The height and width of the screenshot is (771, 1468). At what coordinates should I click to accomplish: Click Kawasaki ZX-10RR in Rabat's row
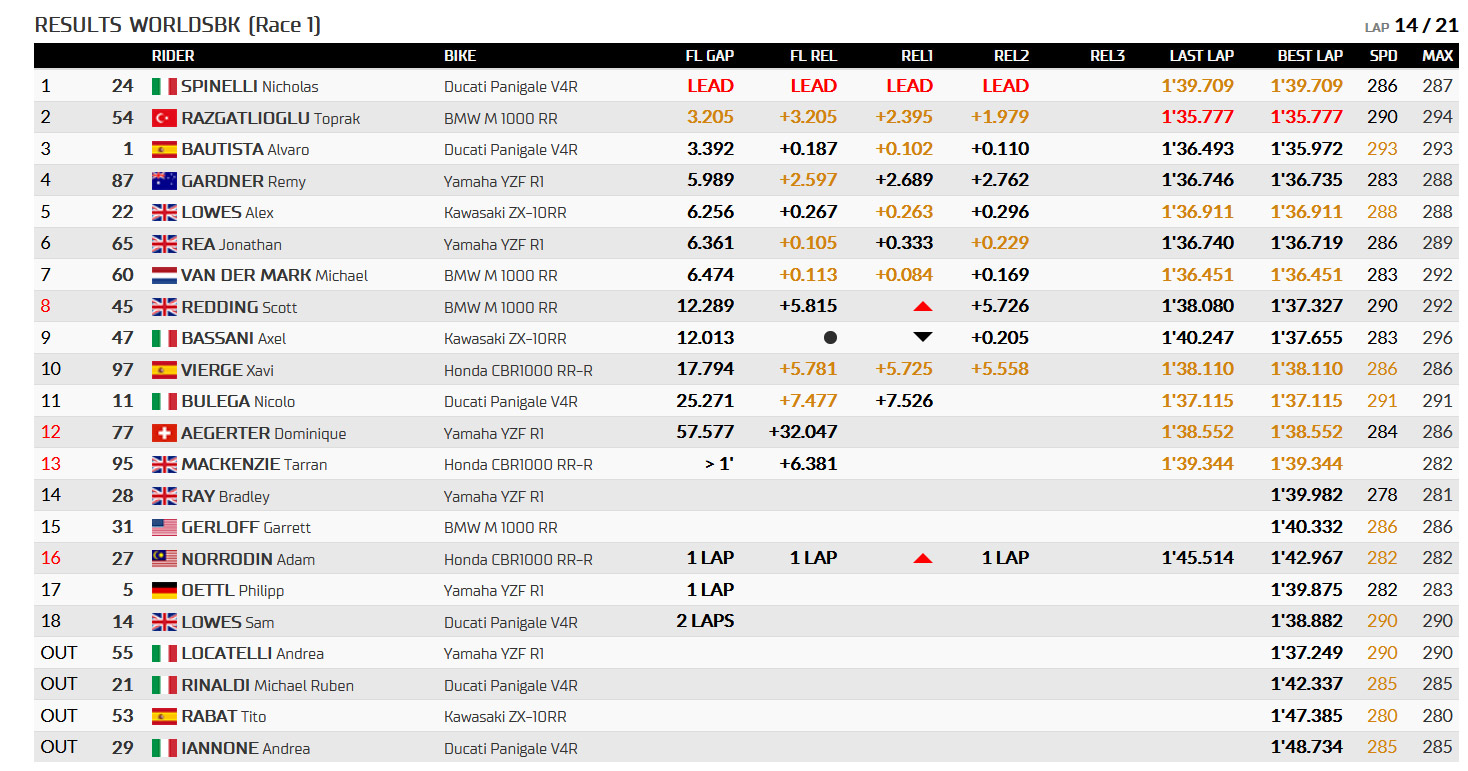tap(505, 717)
